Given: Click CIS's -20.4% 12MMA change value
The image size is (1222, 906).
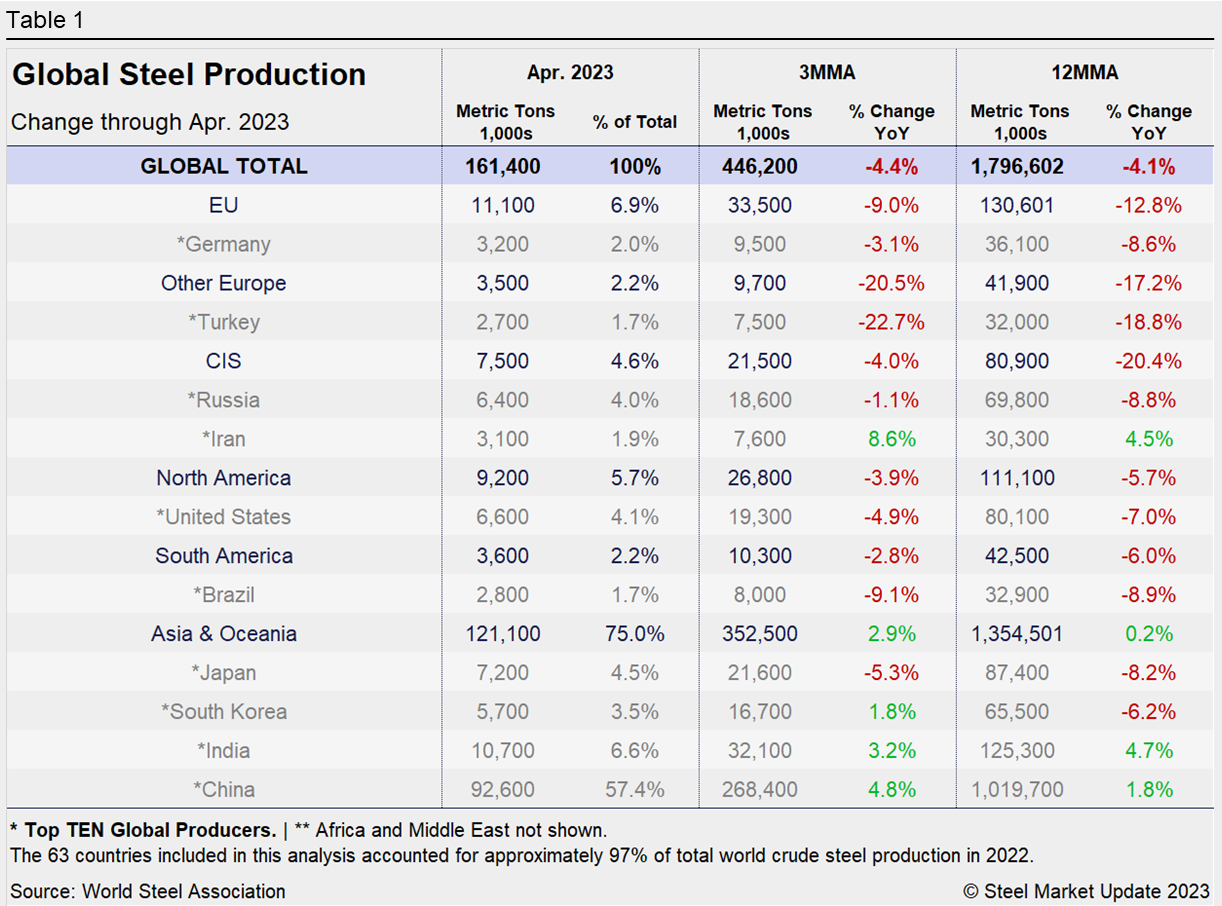Looking at the screenshot, I should pyautogui.click(x=1148, y=361).
